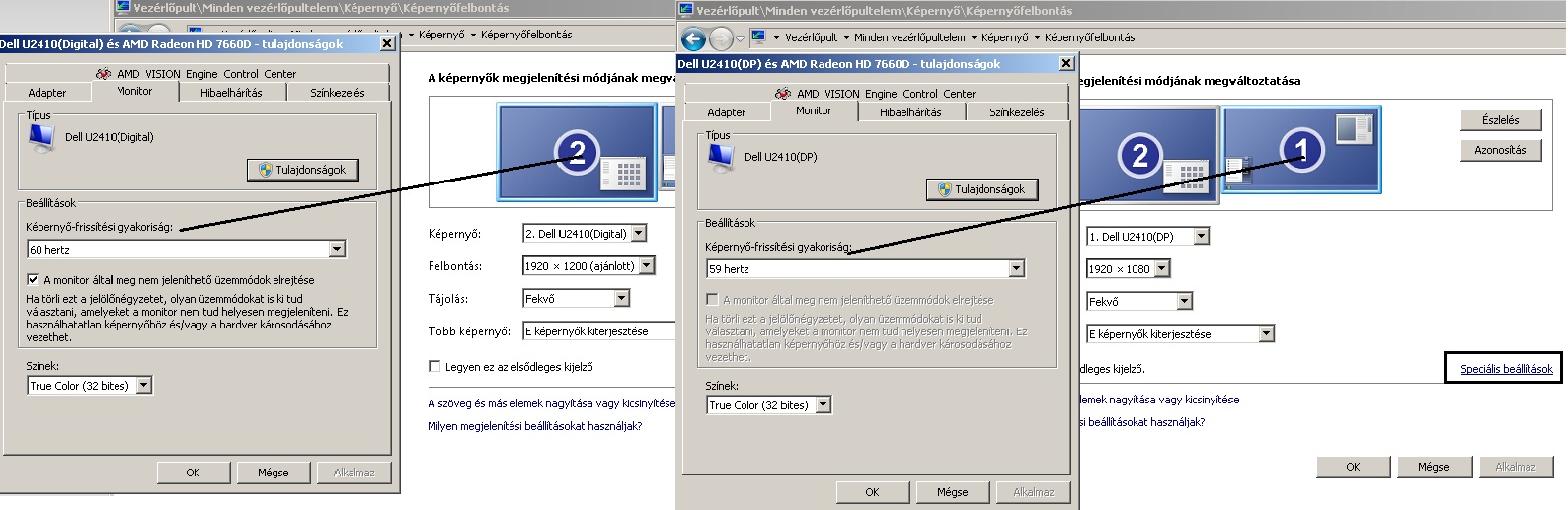Open Hibaelhárítás tab in Digital dialog
The image size is (1568, 510).
(x=232, y=93)
